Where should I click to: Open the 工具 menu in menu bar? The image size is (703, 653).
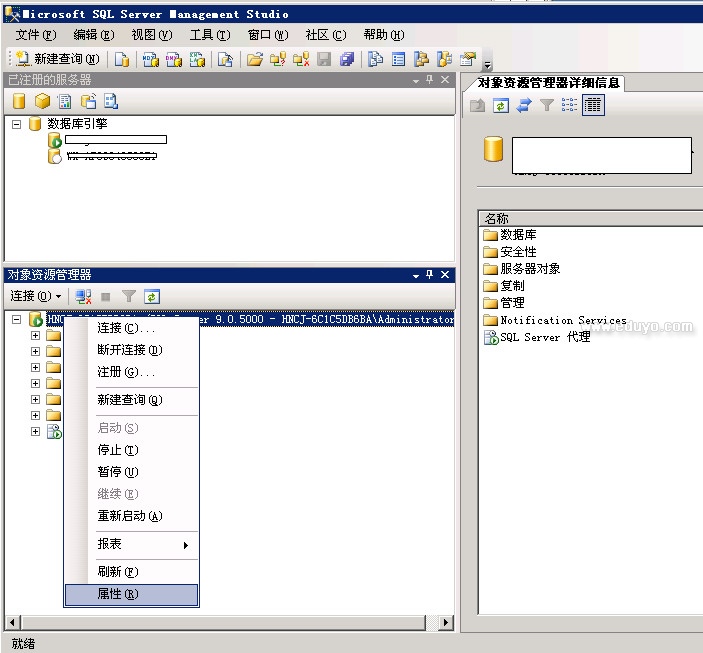click(x=208, y=35)
